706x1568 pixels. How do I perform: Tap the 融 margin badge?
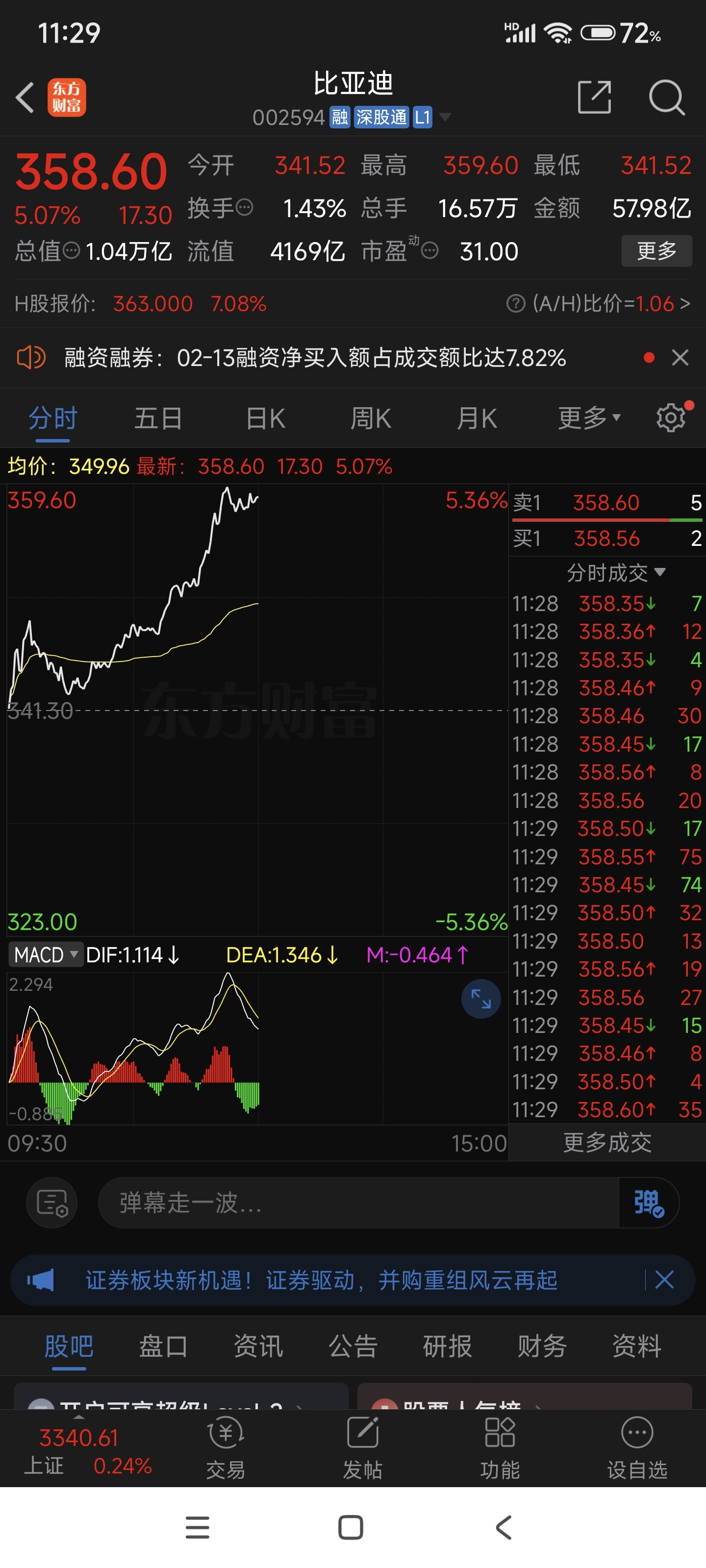click(340, 117)
